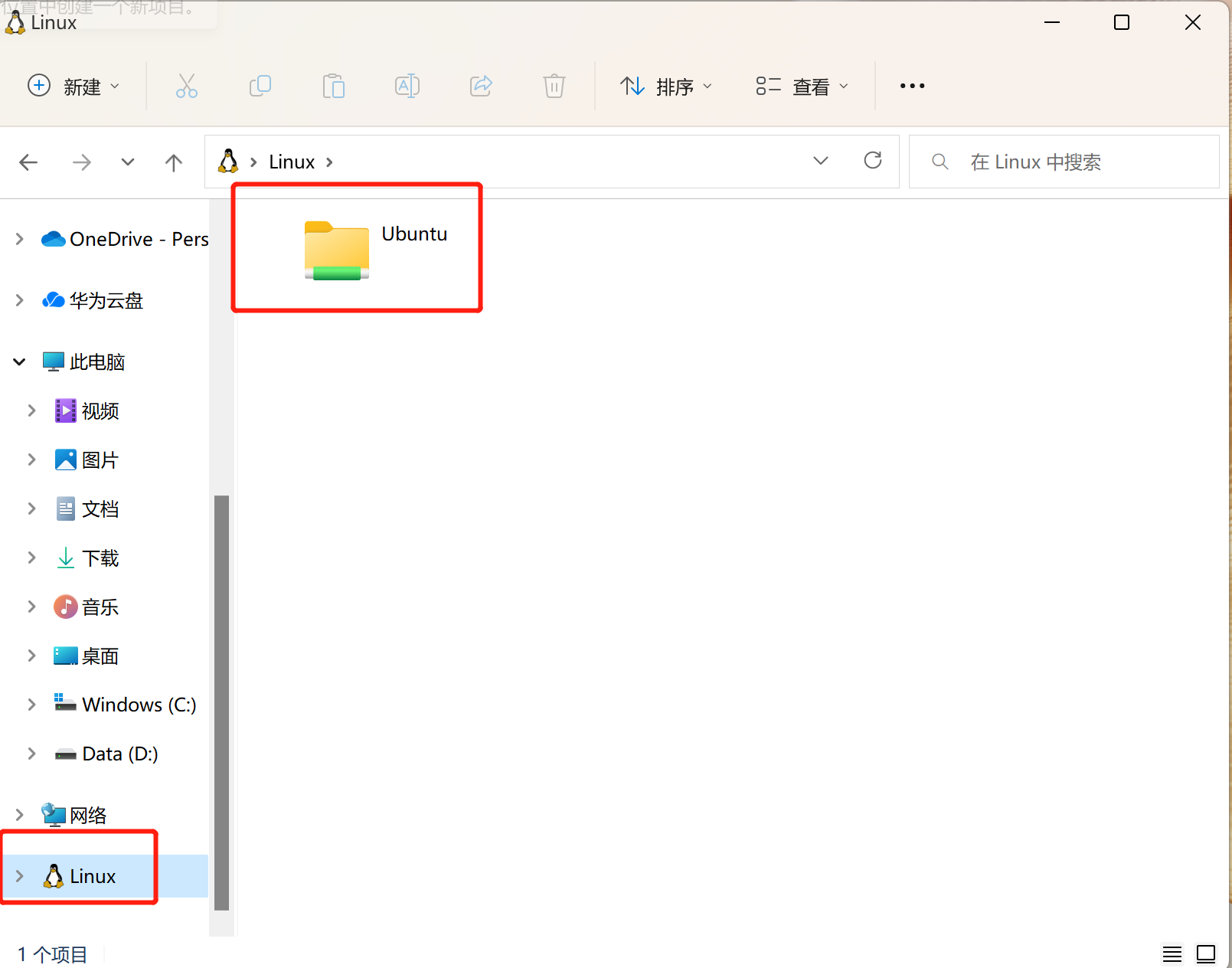Click the penguin icon in address bar

click(227, 161)
